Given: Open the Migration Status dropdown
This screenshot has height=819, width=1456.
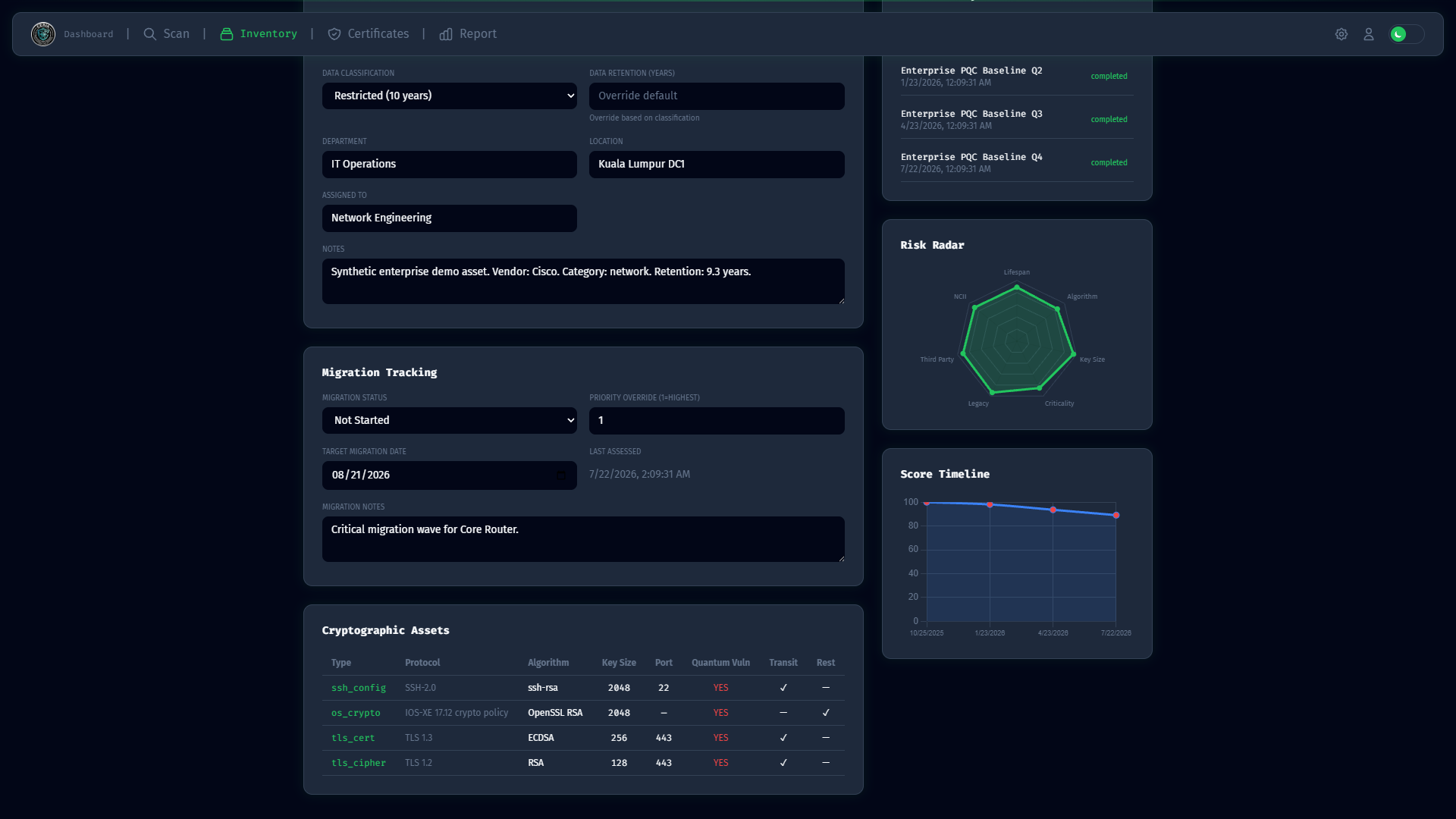Looking at the screenshot, I should [450, 421].
